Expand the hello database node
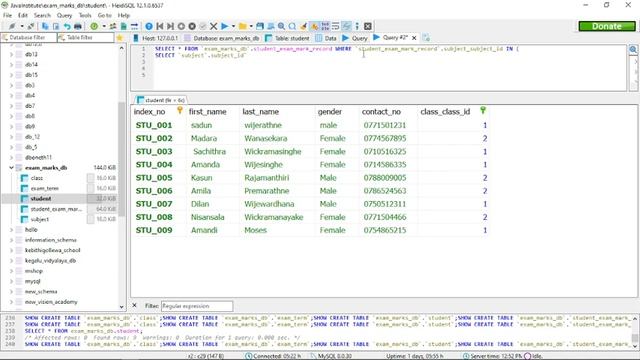The width and height of the screenshot is (640, 360). pyautogui.click(x=11, y=230)
